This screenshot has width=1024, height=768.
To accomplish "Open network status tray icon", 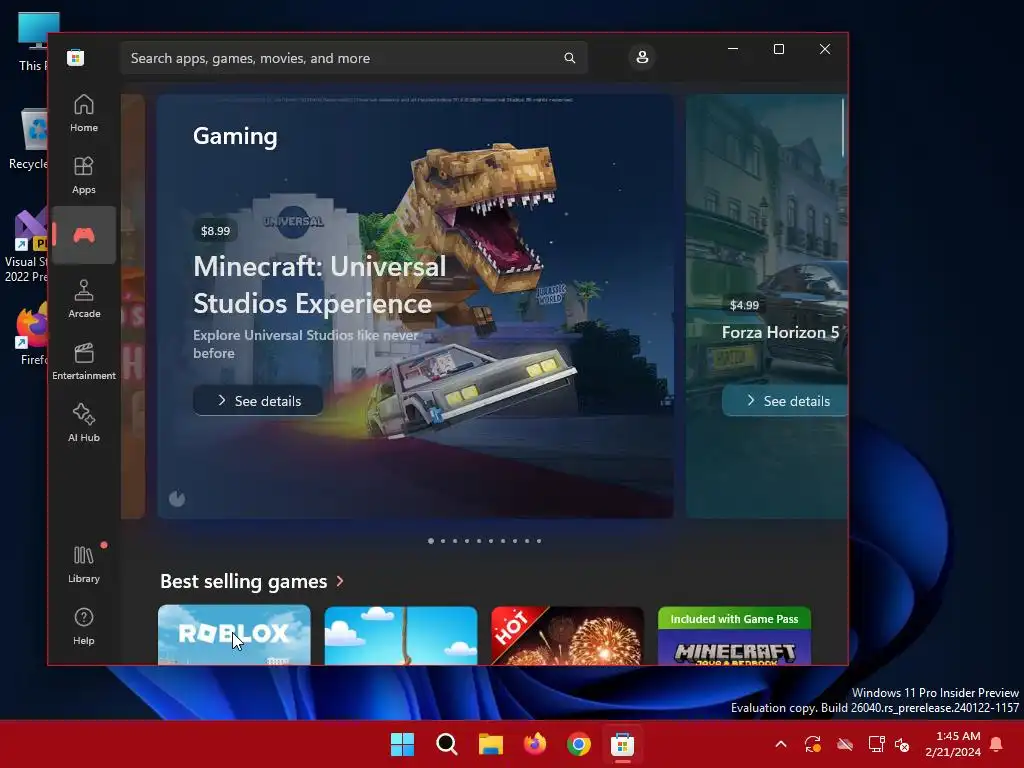I will tap(876, 744).
